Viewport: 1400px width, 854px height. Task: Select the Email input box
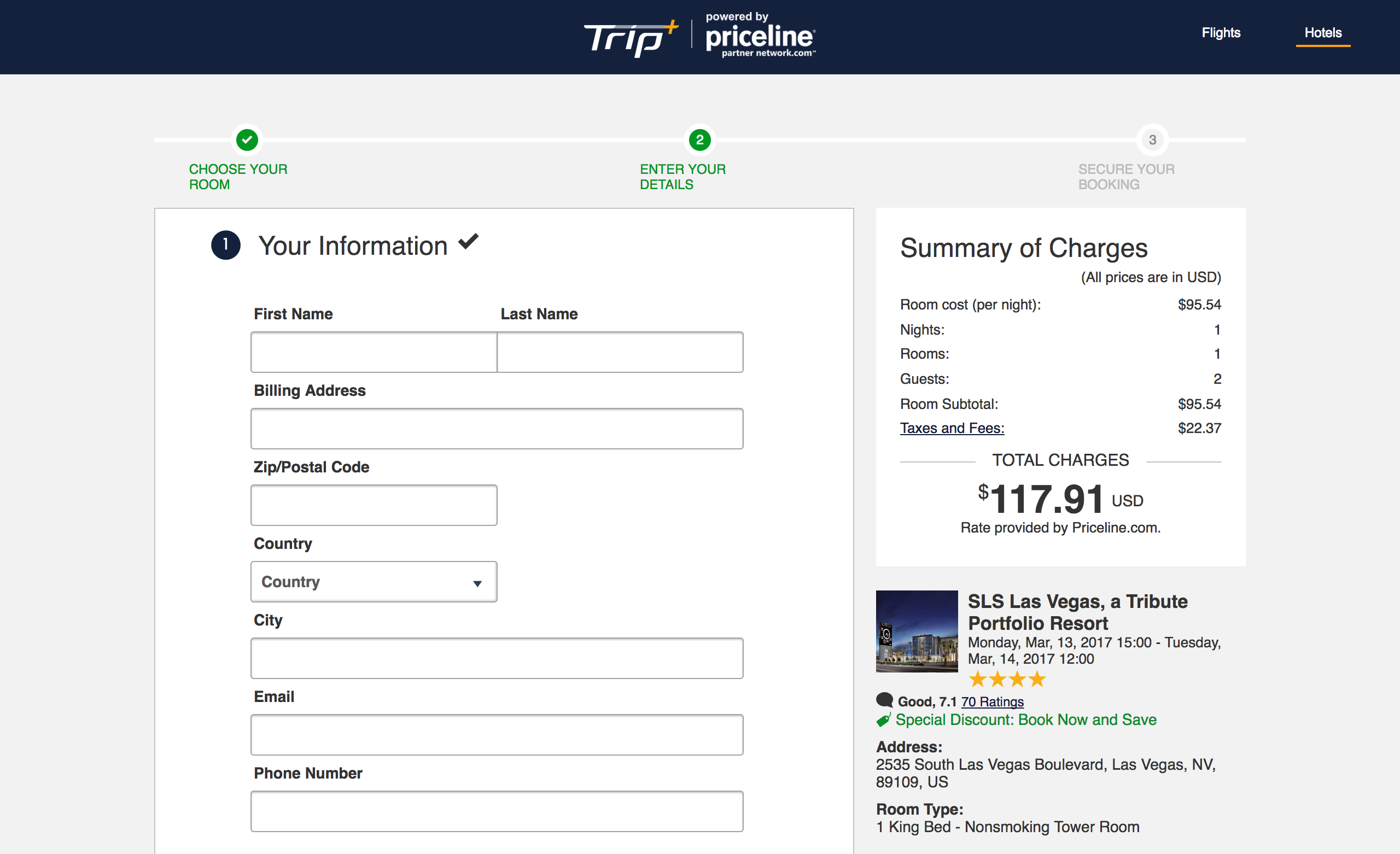click(497, 735)
